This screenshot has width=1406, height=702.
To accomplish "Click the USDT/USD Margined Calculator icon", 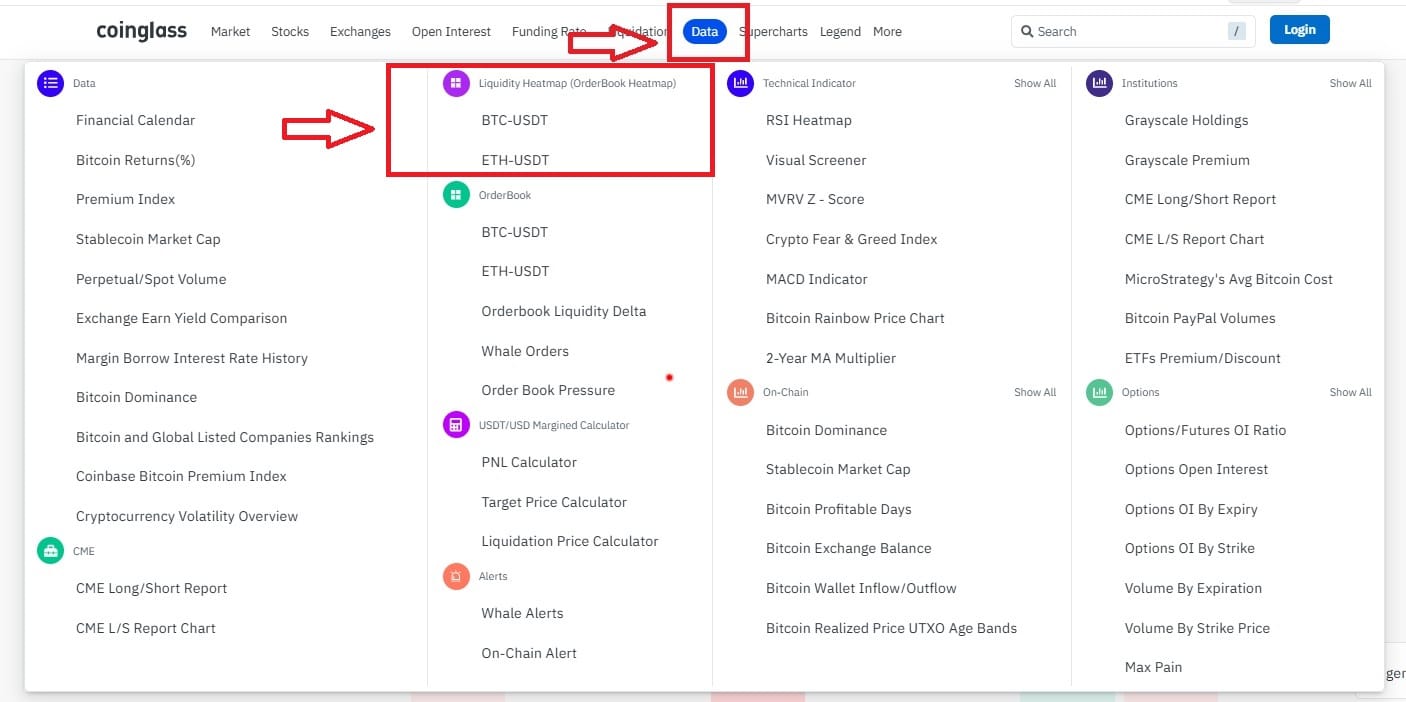I will click(456, 425).
